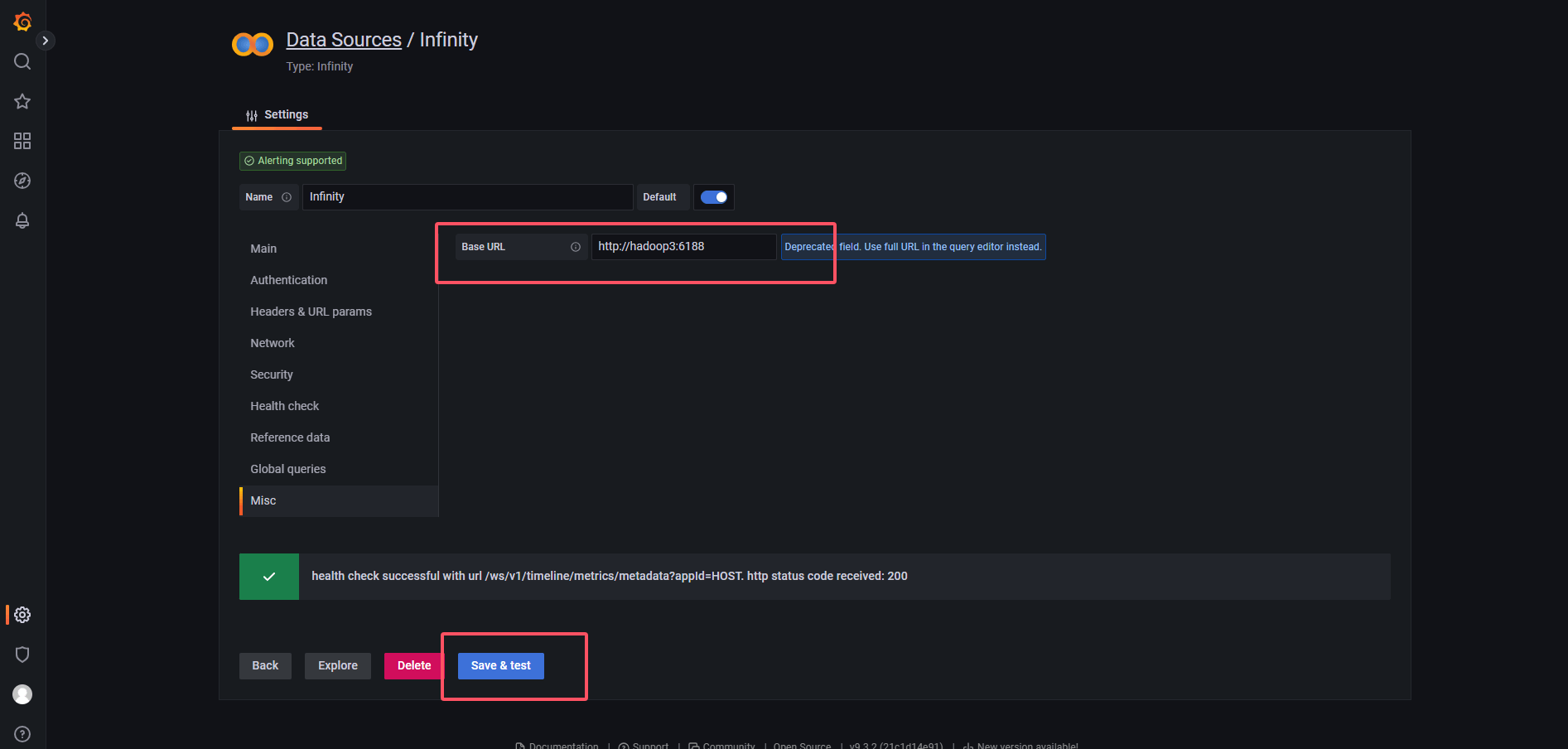Click the Alerting supported badge
Viewport: 1568px width, 749px height.
click(292, 161)
